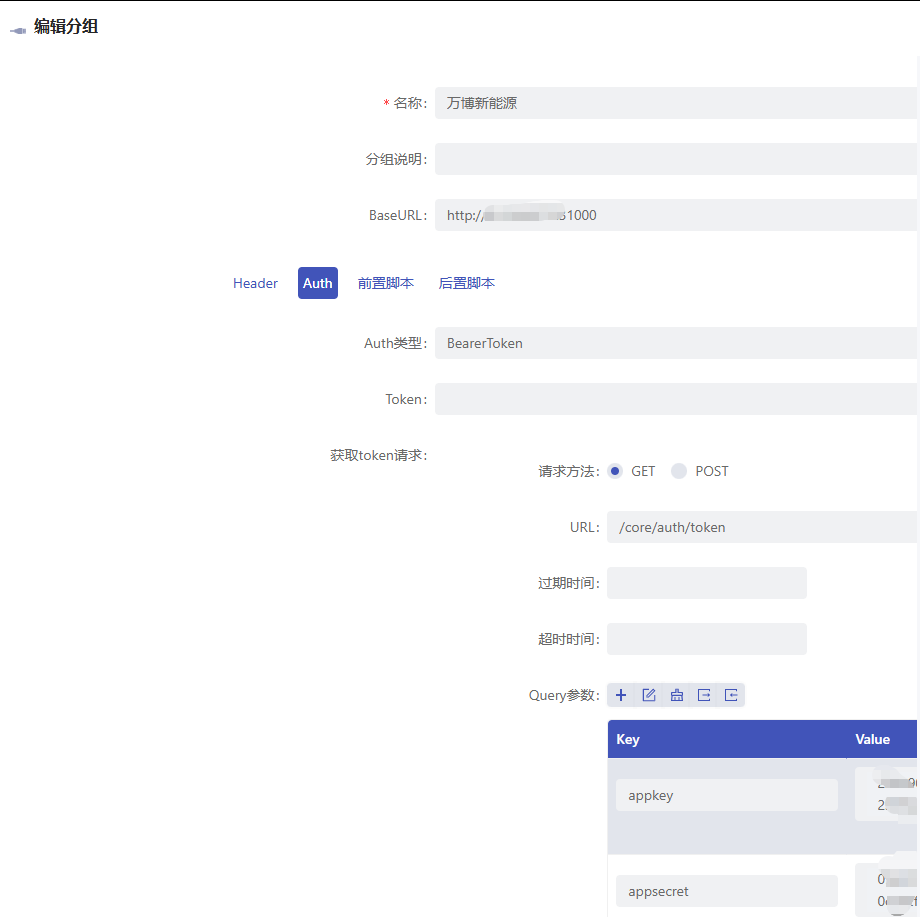Open the Auth tab

317,283
